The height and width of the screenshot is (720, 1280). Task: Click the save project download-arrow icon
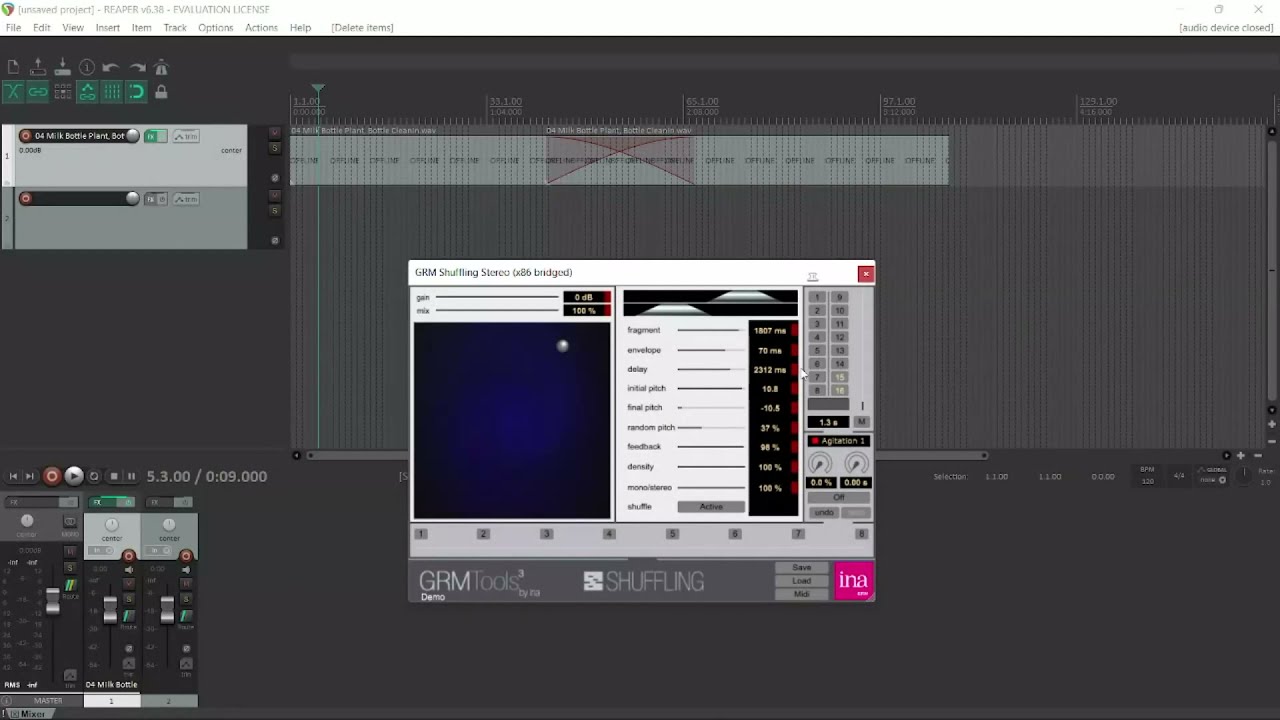click(62, 68)
